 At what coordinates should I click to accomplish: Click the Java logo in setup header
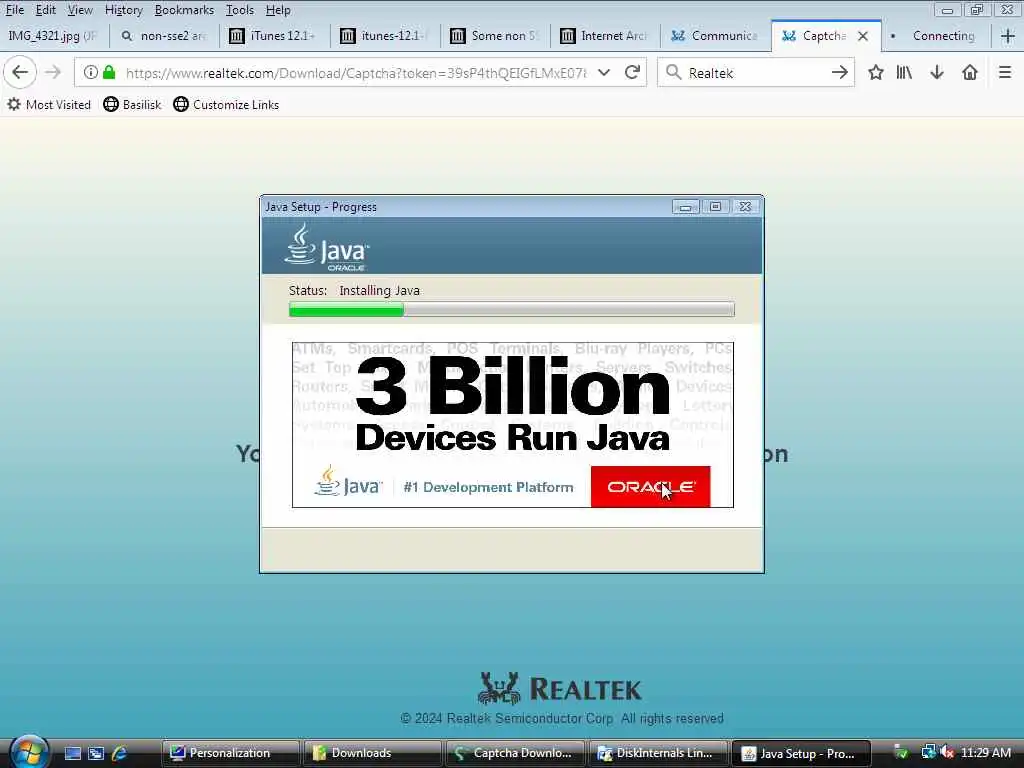327,248
